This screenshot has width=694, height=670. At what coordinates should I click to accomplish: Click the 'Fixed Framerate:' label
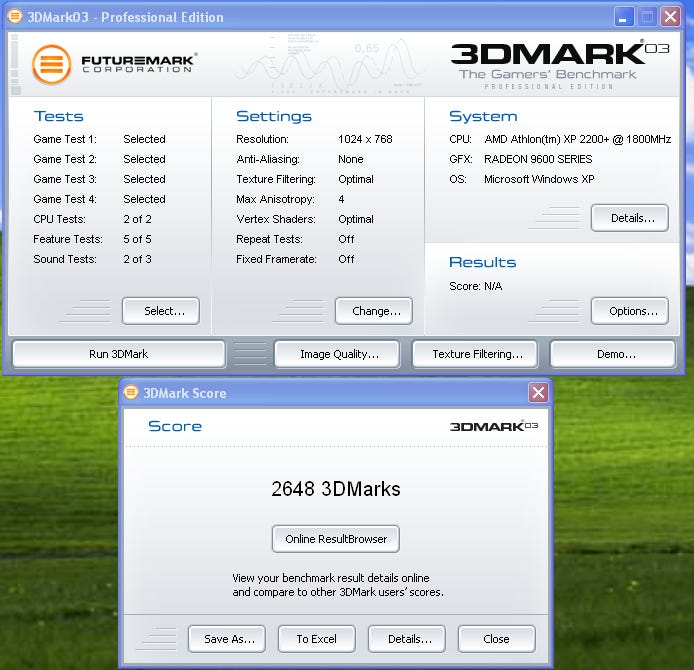tap(276, 259)
